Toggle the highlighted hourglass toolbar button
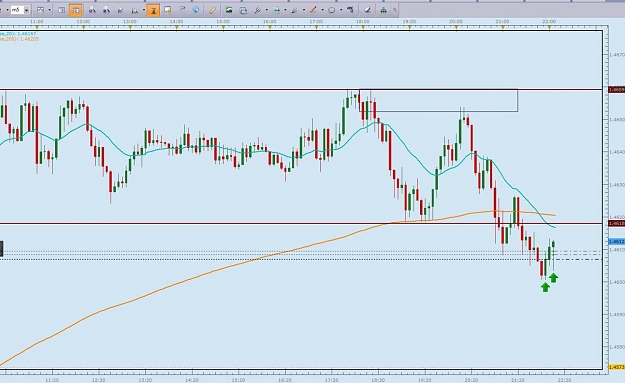 [x=153, y=10]
